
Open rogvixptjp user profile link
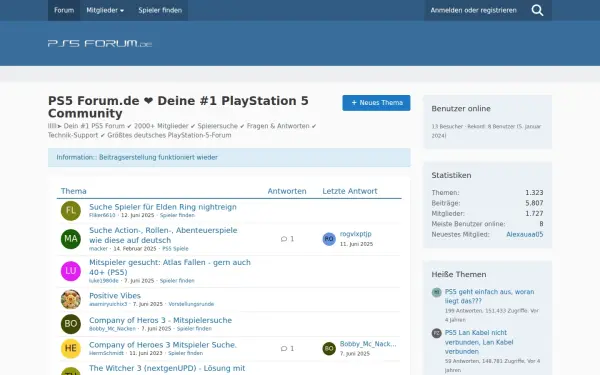click(x=355, y=234)
